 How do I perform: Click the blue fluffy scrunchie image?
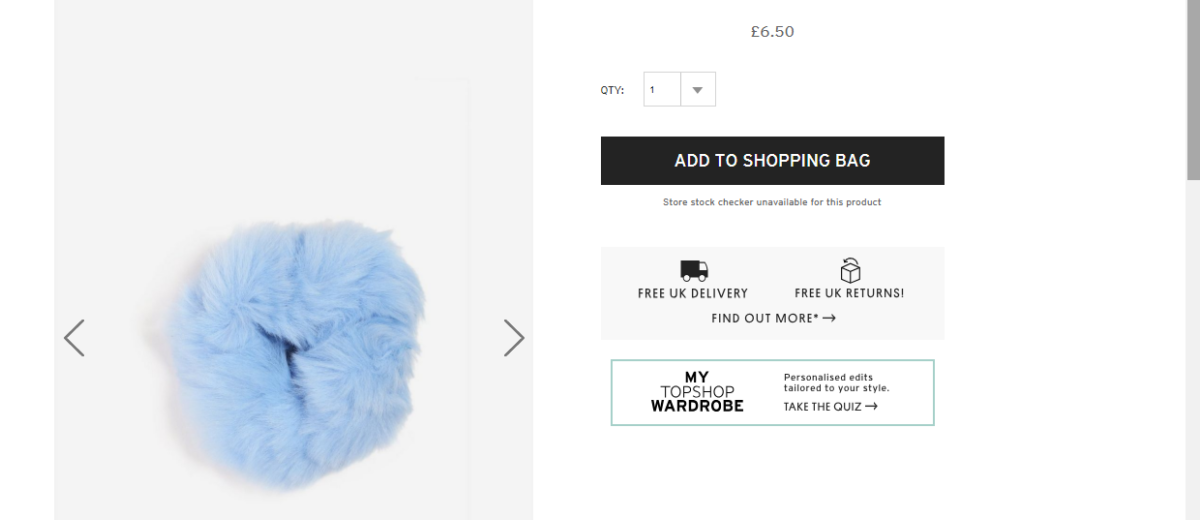pyautogui.click(x=295, y=352)
